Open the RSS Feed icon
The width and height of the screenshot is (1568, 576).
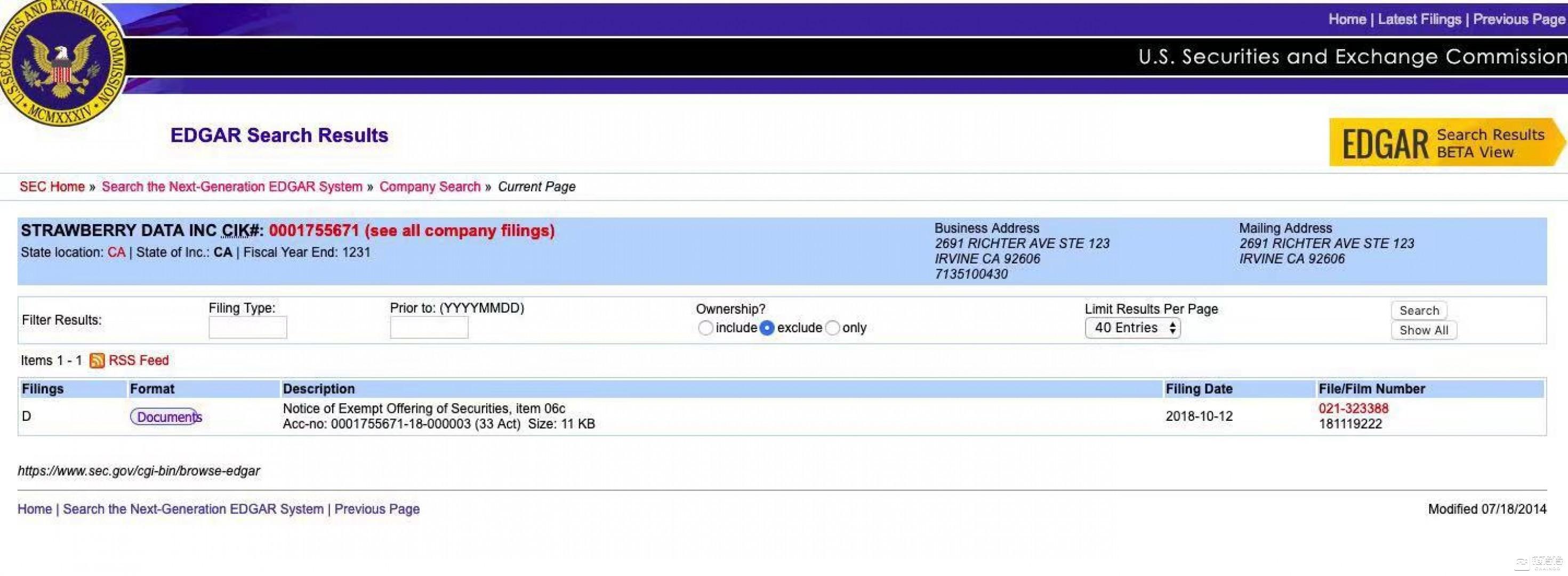pos(97,361)
